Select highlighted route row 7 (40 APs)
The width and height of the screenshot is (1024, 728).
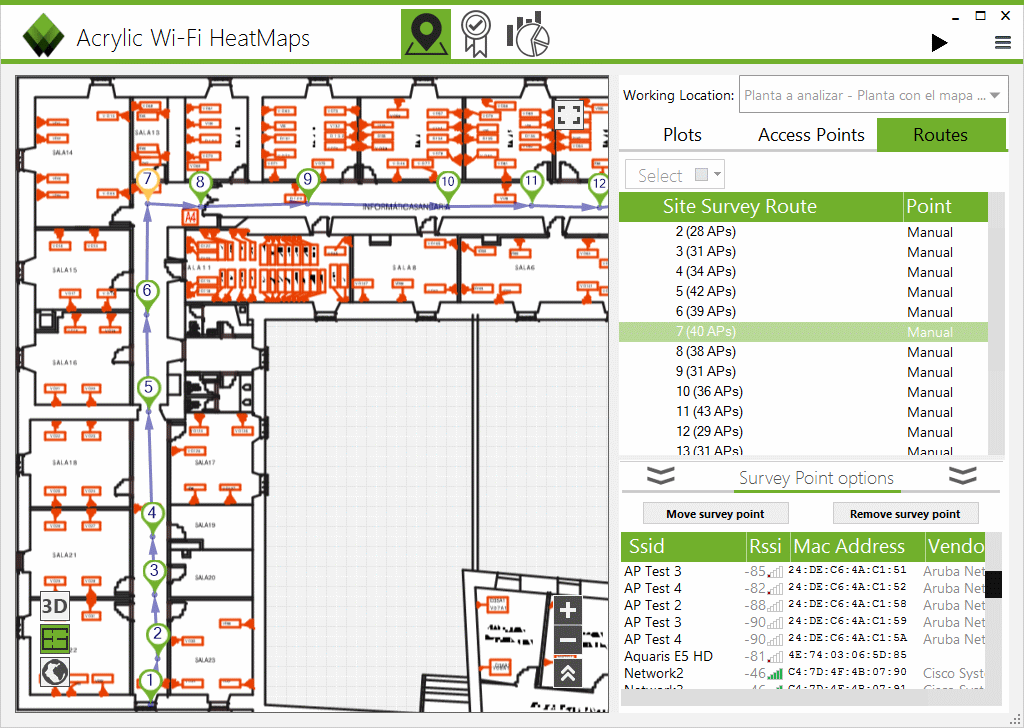(x=803, y=332)
